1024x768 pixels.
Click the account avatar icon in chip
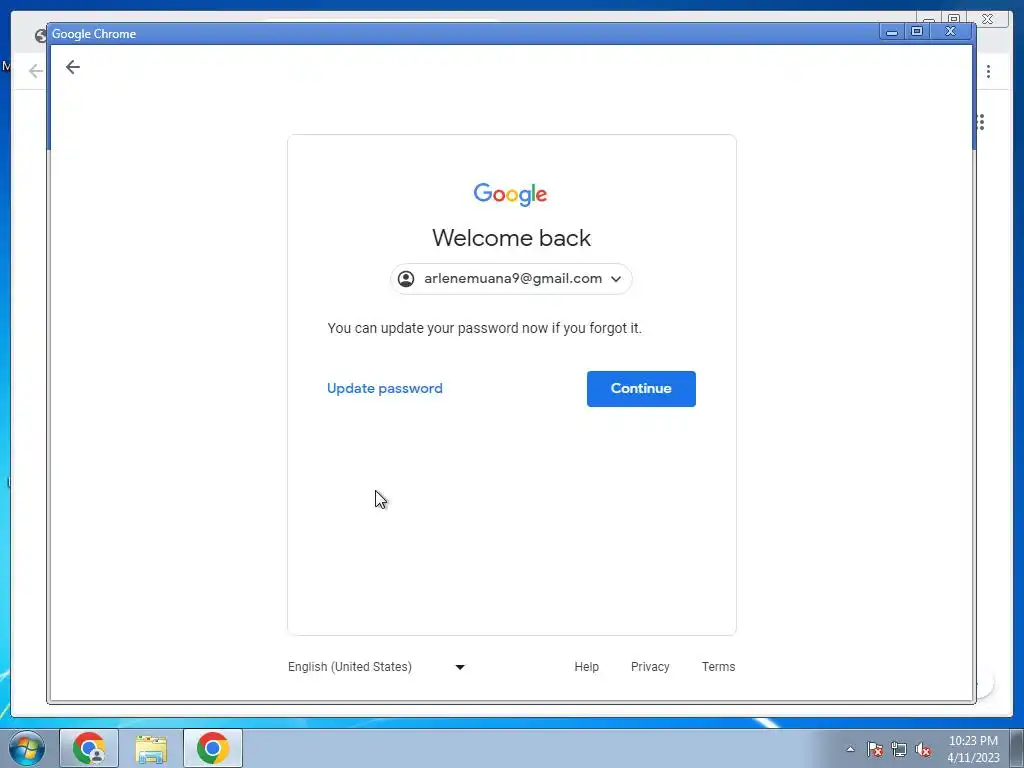click(406, 279)
